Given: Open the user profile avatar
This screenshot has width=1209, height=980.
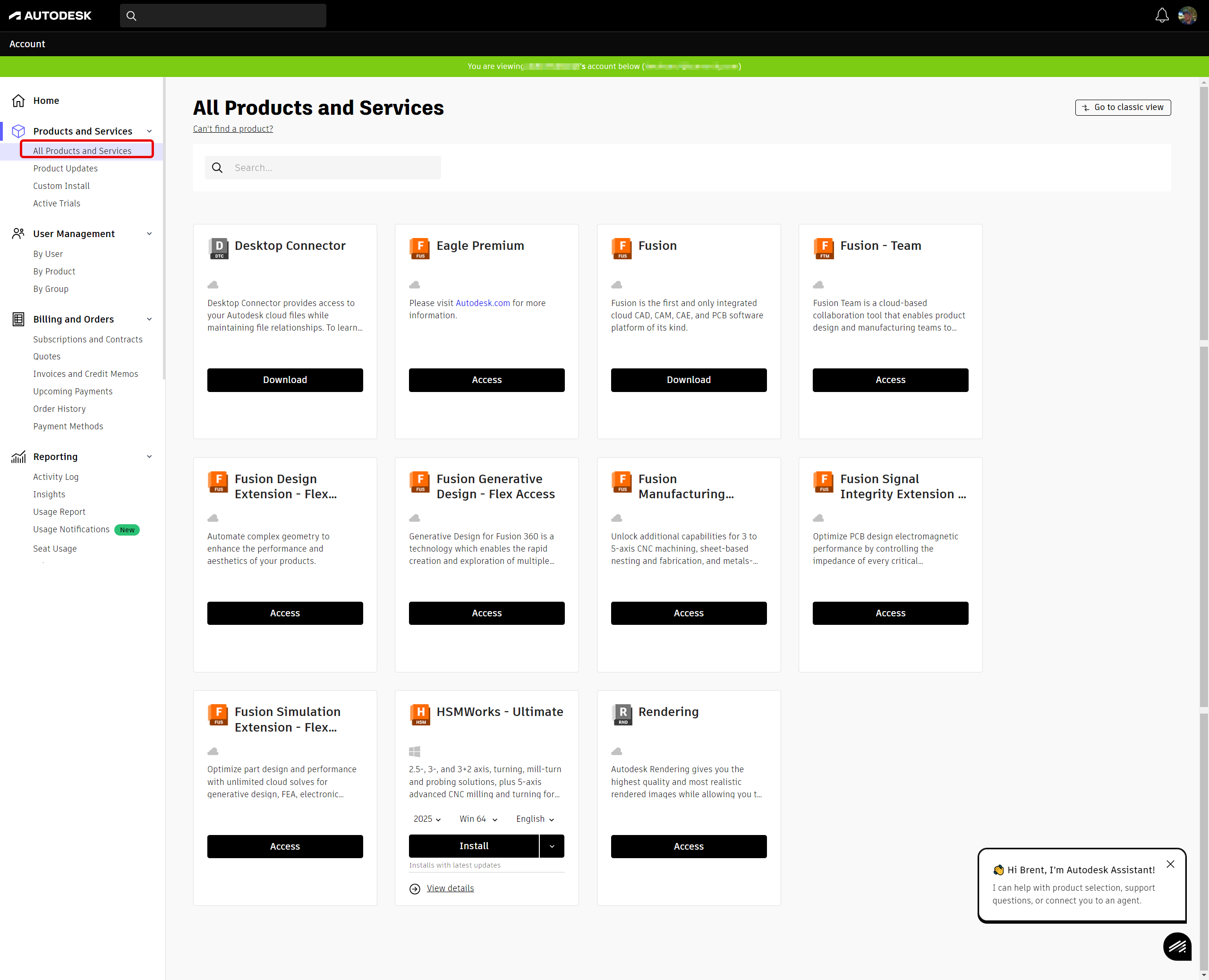Looking at the screenshot, I should pos(1187,15).
